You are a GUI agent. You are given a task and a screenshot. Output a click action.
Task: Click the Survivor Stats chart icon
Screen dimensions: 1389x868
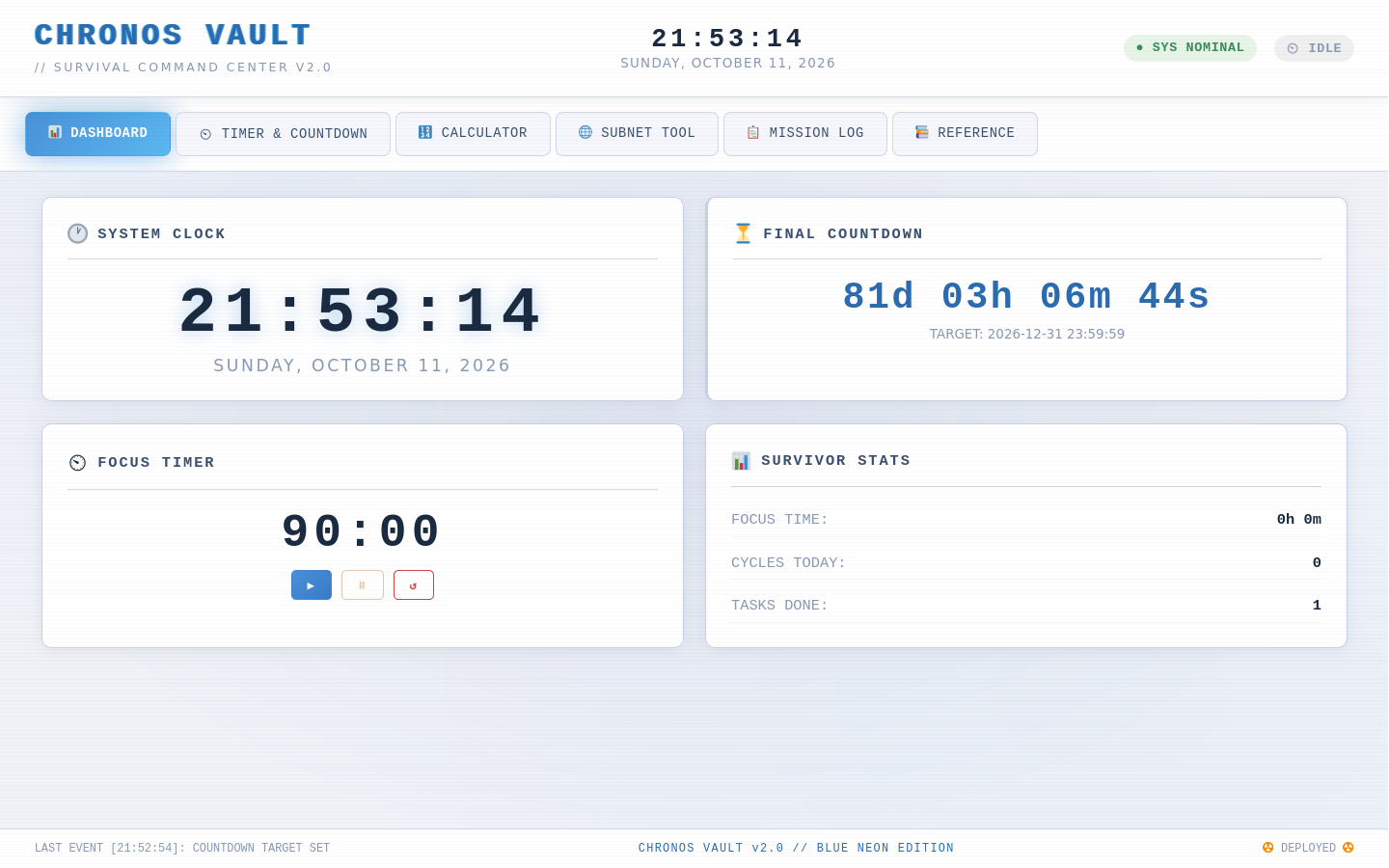[741, 461]
